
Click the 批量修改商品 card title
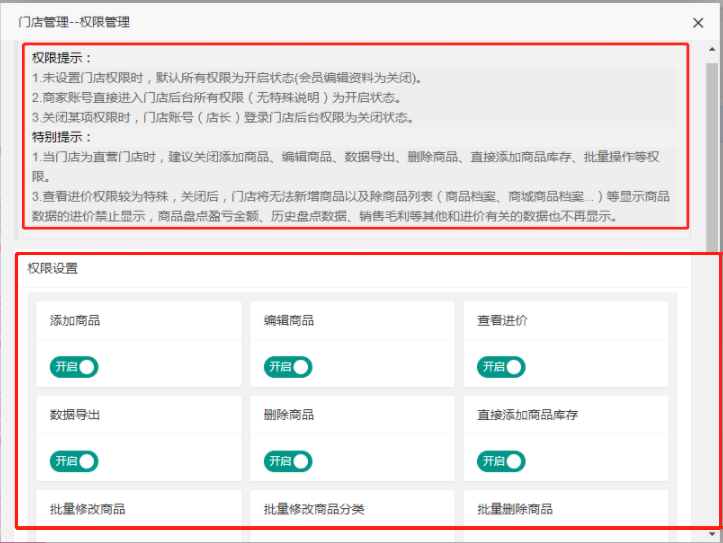[88, 509]
